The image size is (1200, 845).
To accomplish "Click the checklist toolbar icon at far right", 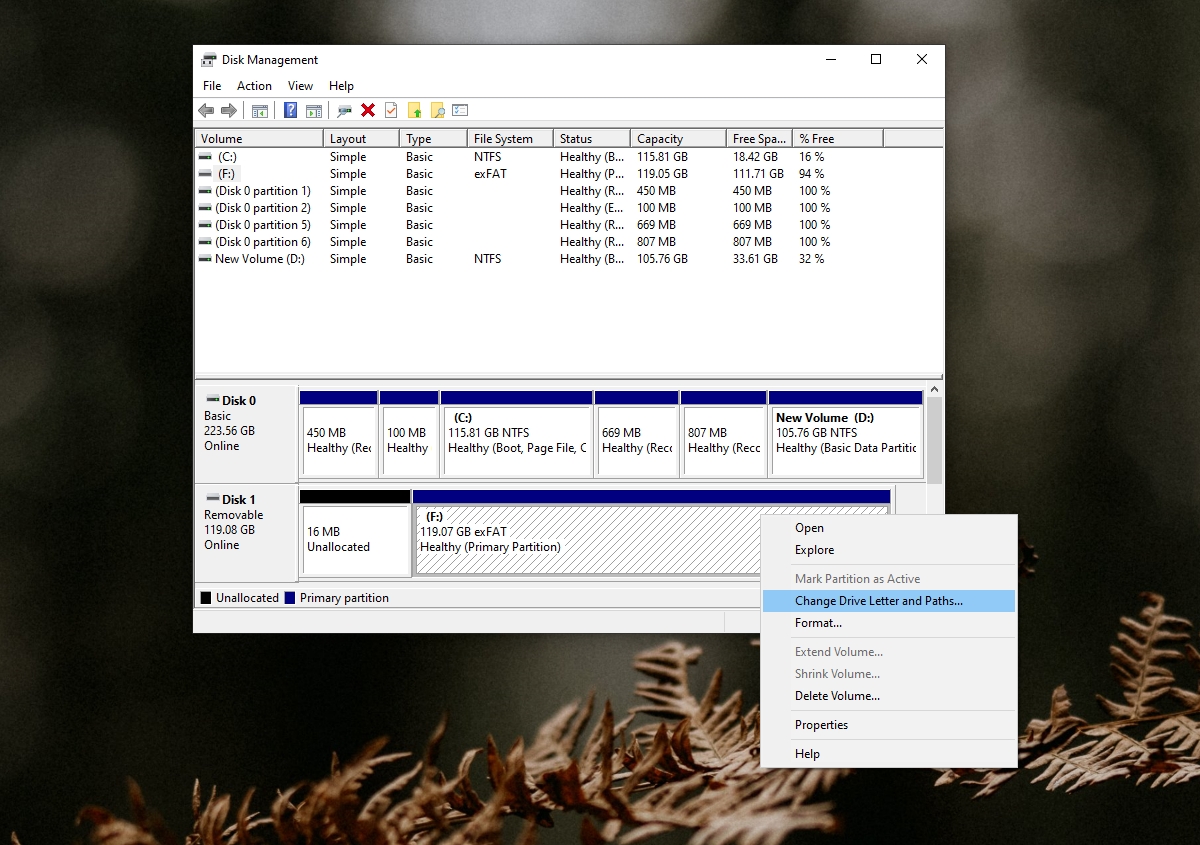I will click(x=460, y=110).
